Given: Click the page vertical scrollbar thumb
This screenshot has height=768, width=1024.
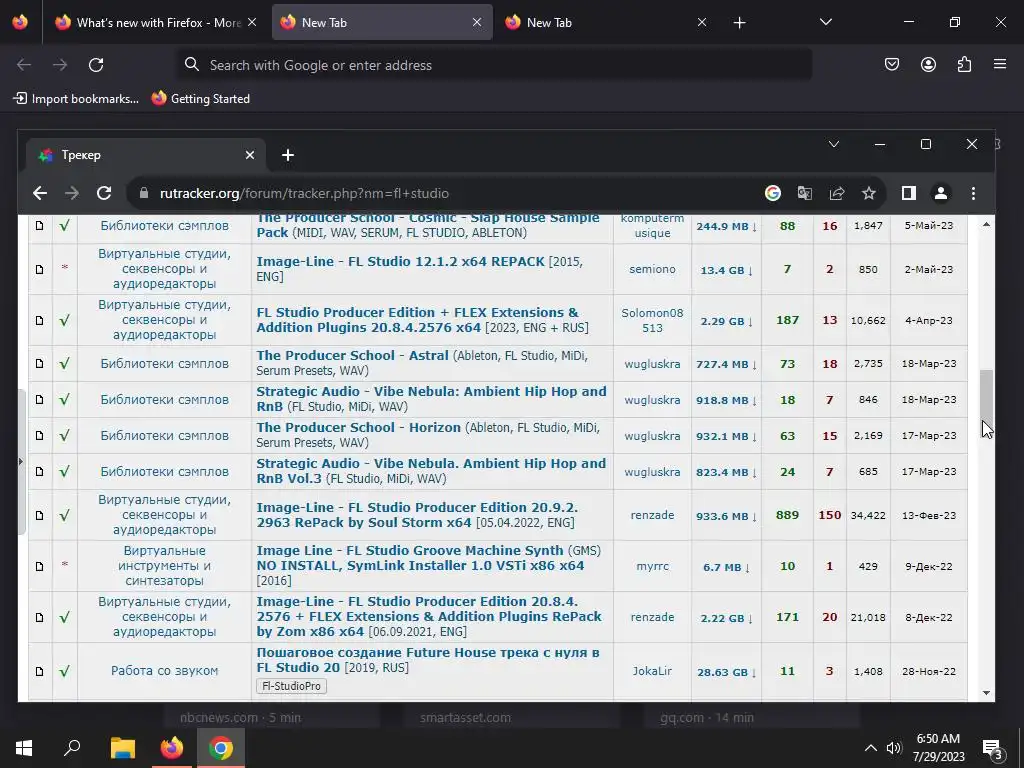Looking at the screenshot, I should point(986,398).
